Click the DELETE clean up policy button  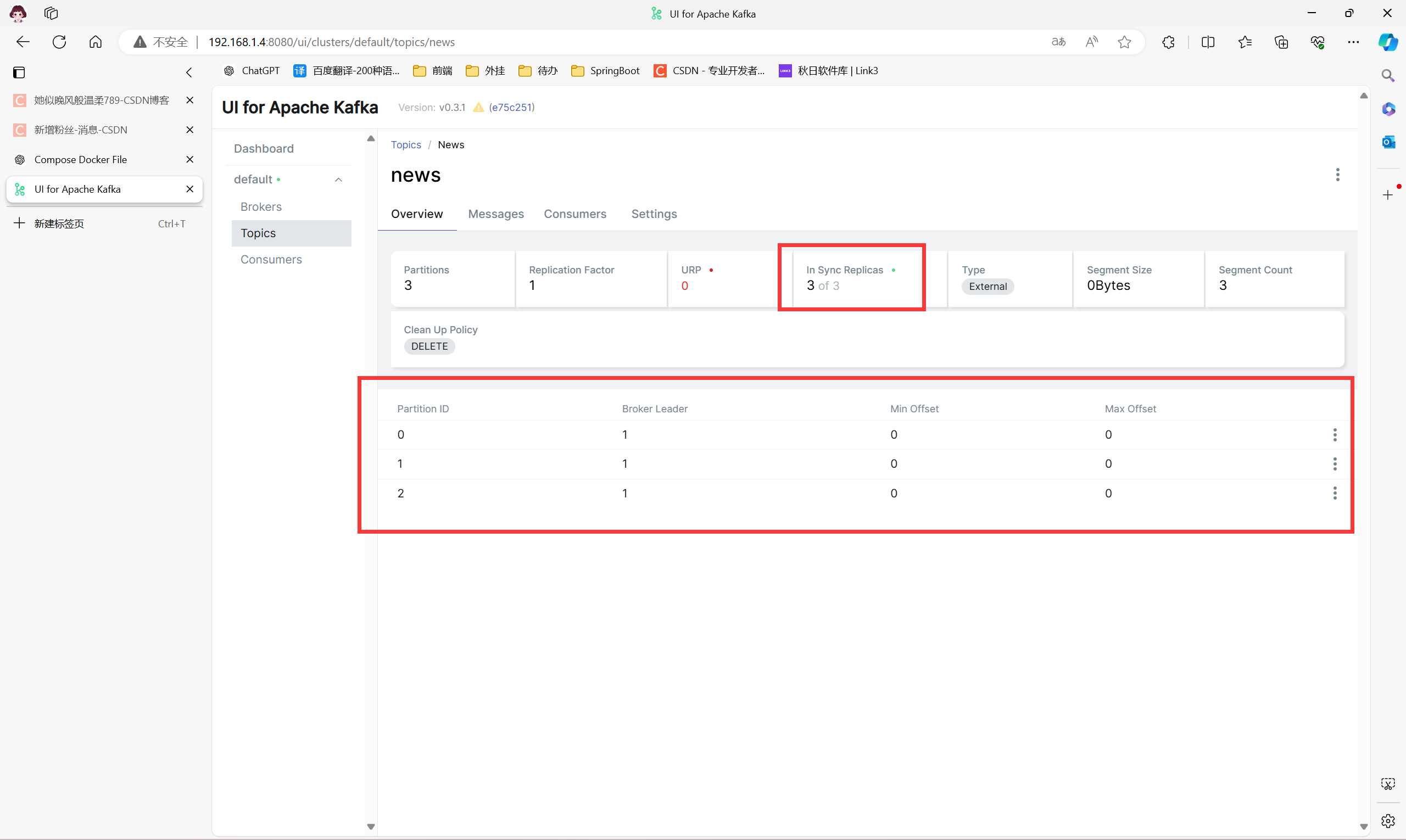click(x=428, y=345)
